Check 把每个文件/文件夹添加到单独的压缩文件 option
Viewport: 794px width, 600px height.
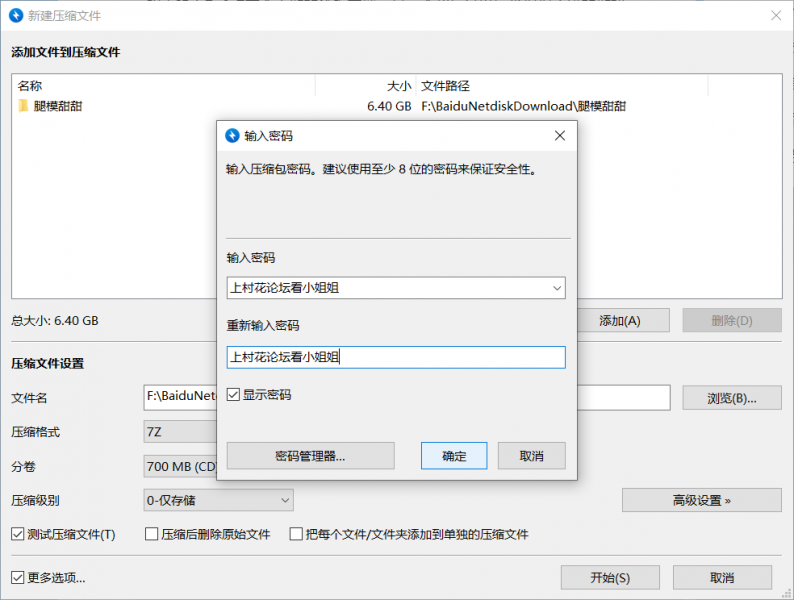(x=296, y=534)
